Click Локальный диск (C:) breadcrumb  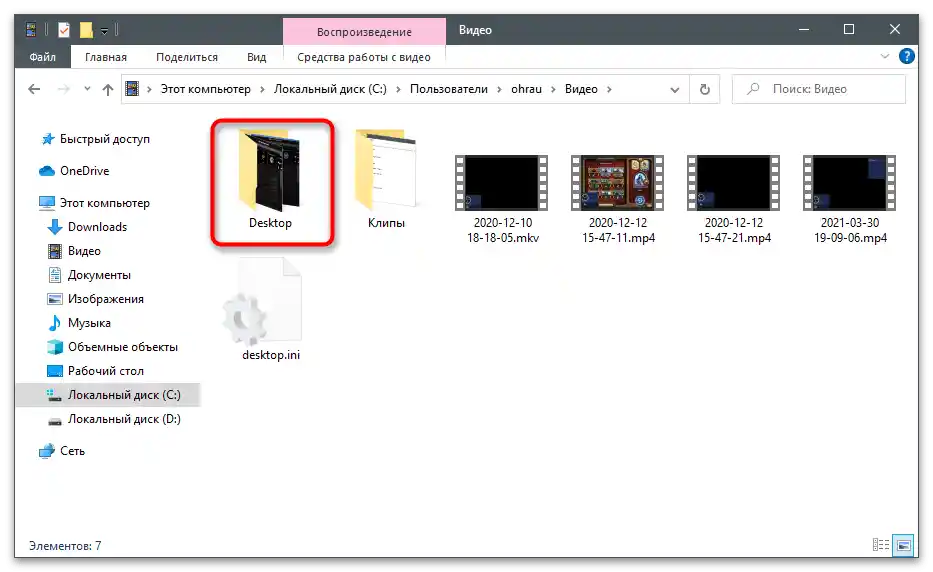coord(330,89)
